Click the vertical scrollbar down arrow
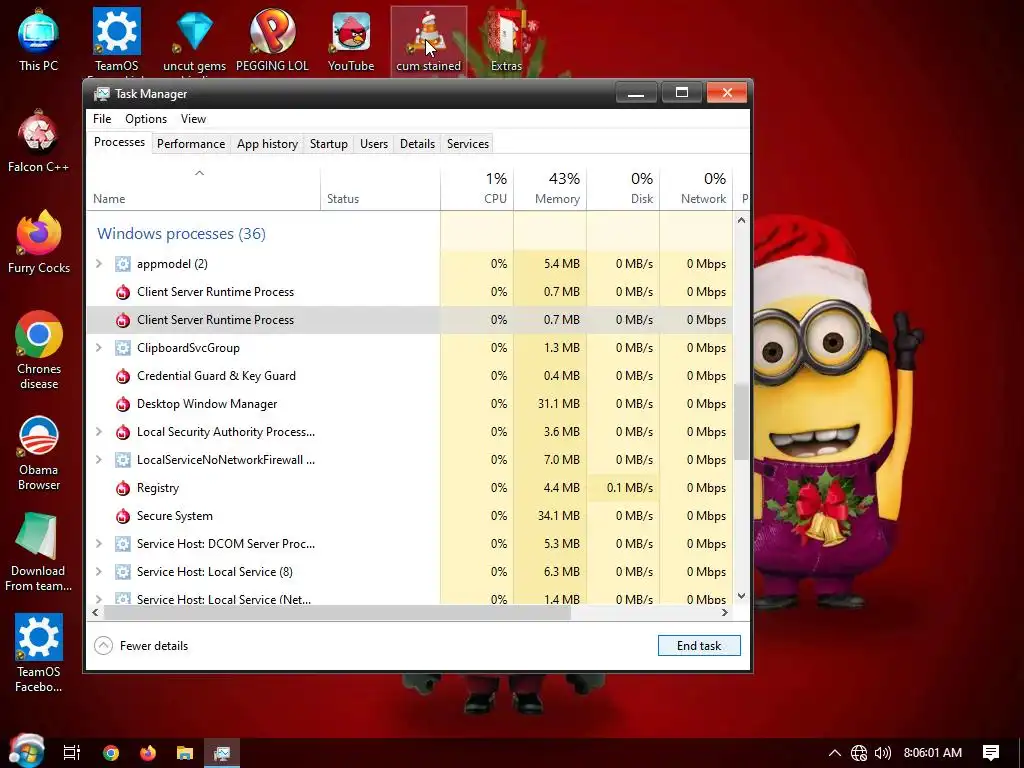Viewport: 1024px width, 768px height. [741, 596]
